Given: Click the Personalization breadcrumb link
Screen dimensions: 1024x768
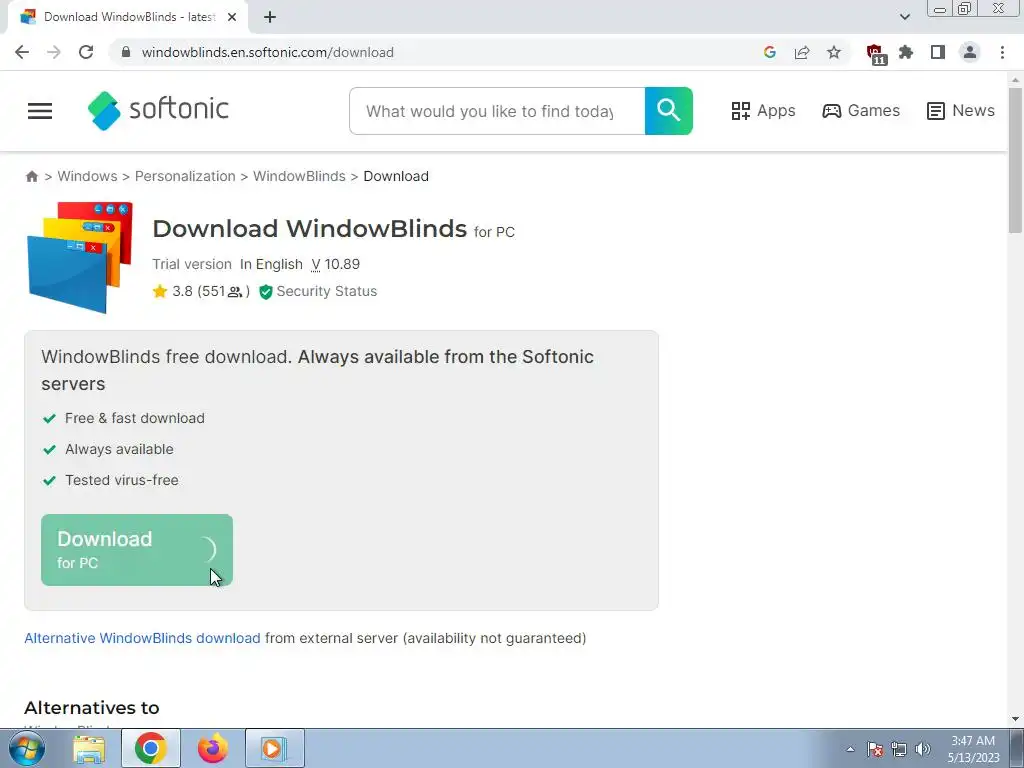Looking at the screenshot, I should [x=185, y=176].
